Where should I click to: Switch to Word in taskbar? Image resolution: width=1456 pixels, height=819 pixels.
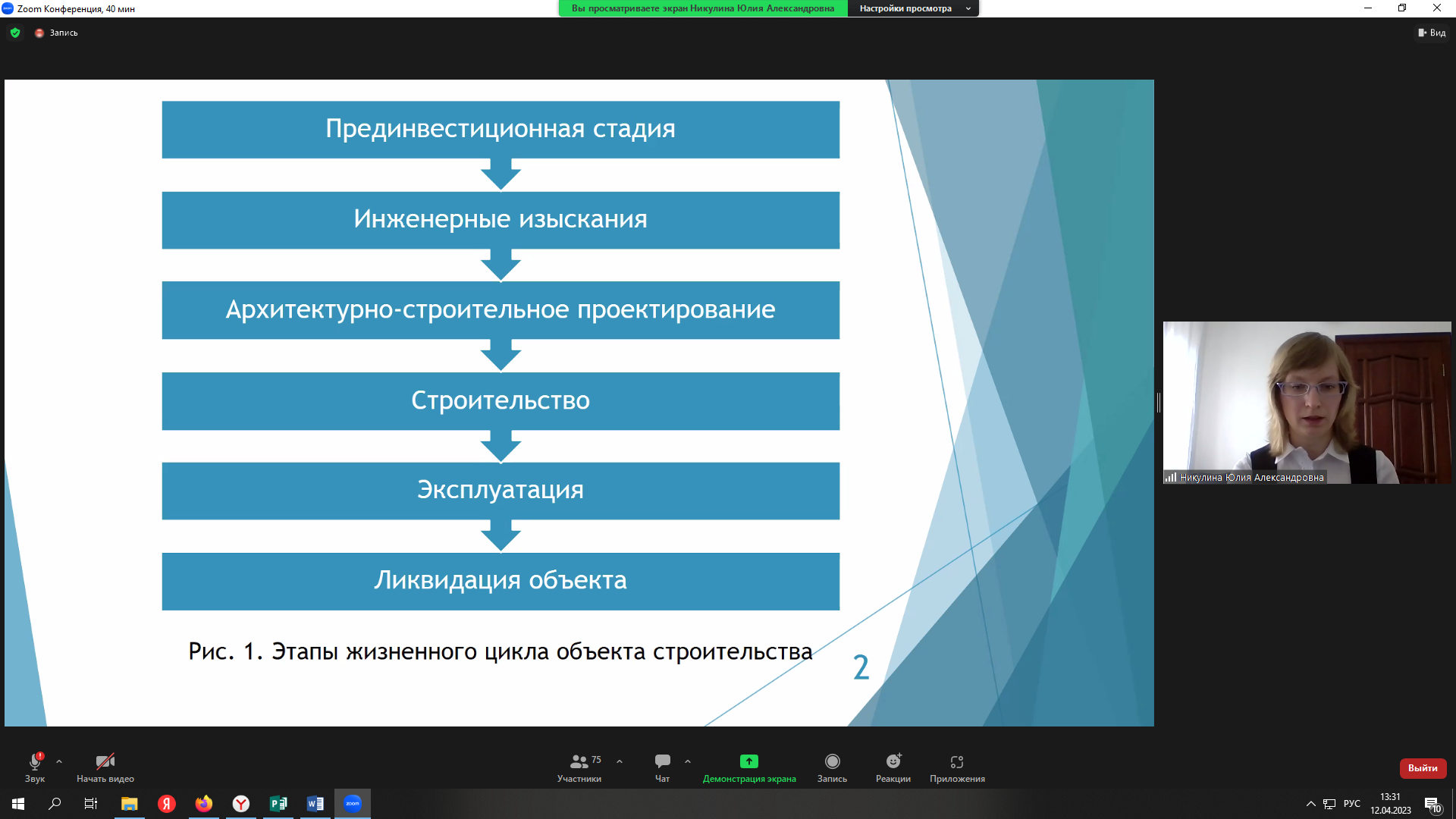[315, 804]
